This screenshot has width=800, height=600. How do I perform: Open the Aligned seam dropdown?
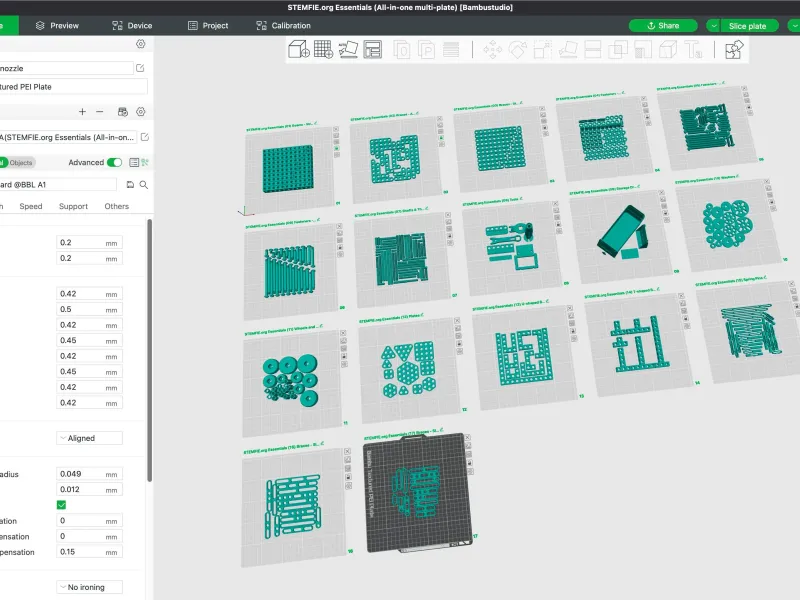click(89, 438)
